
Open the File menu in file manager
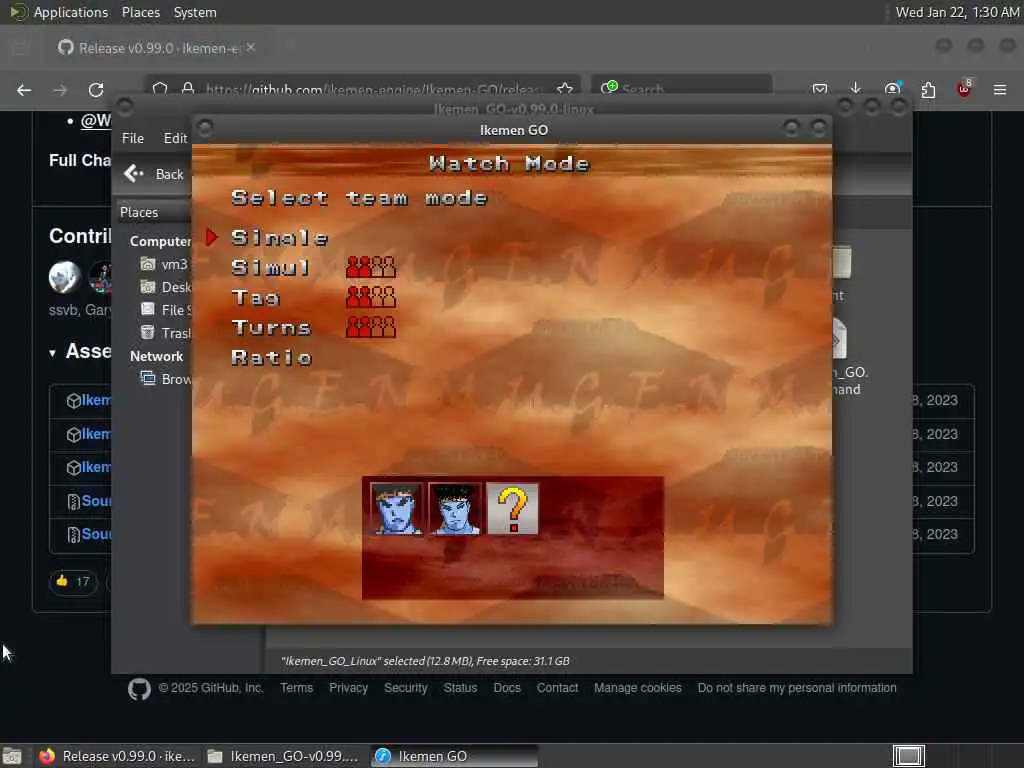133,138
